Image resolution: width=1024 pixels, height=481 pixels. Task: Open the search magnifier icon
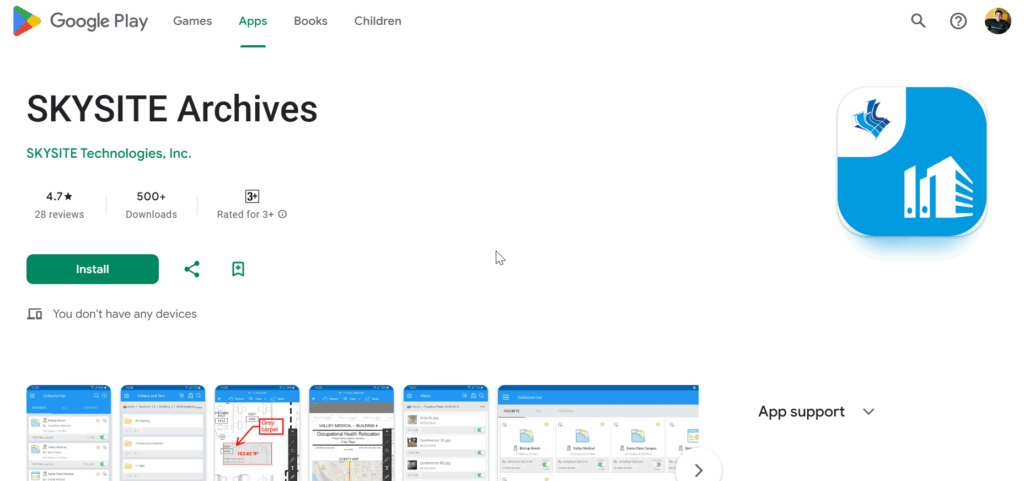point(918,21)
